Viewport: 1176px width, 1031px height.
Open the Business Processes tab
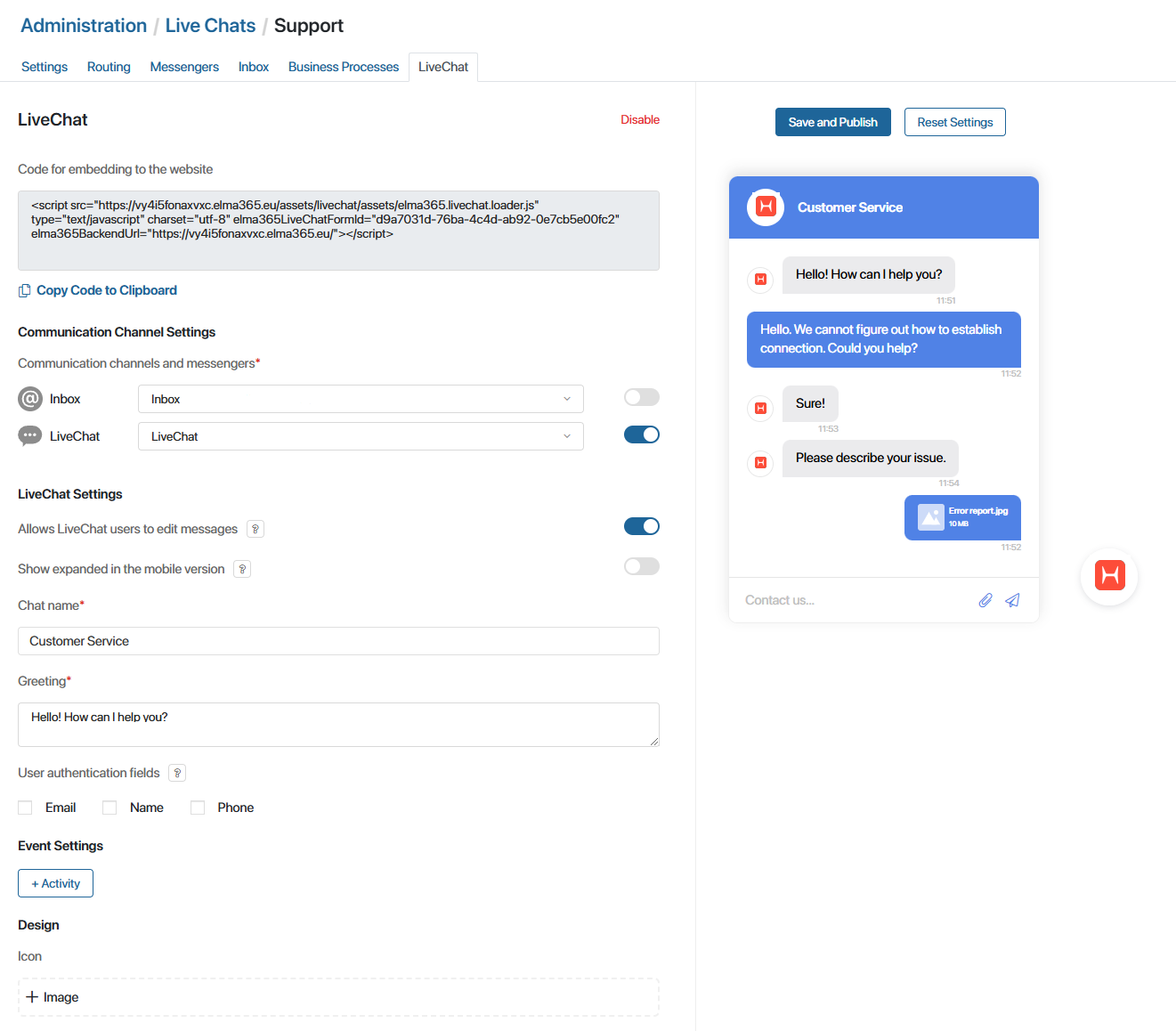[344, 67]
